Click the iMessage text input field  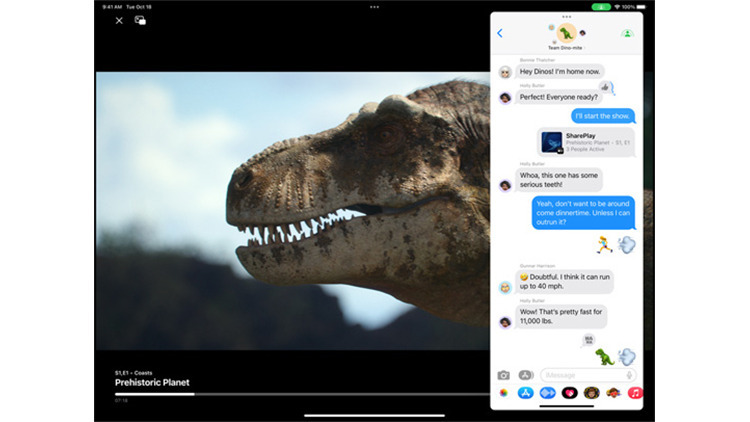click(583, 375)
